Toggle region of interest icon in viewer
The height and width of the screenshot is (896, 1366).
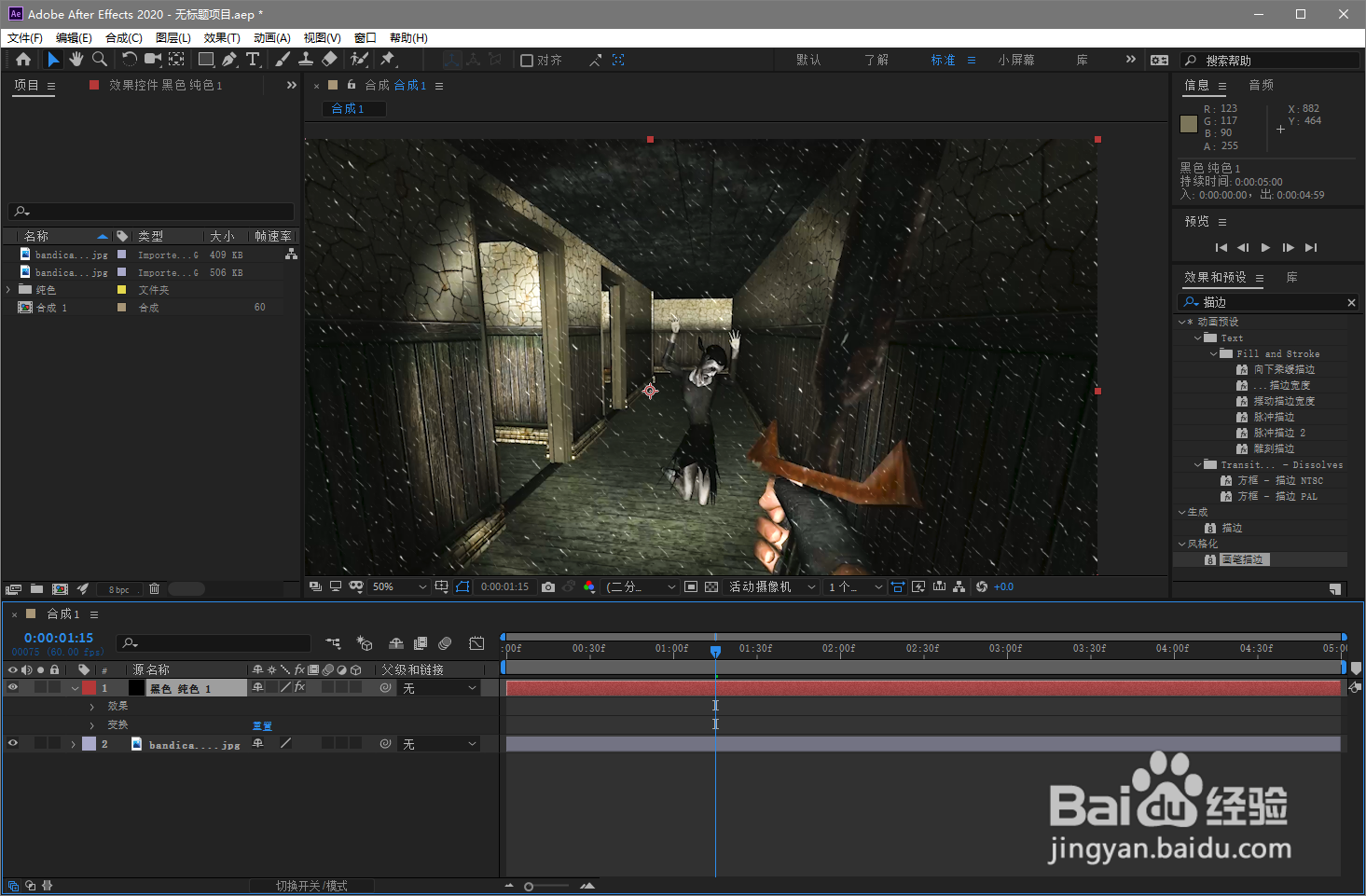(x=690, y=586)
